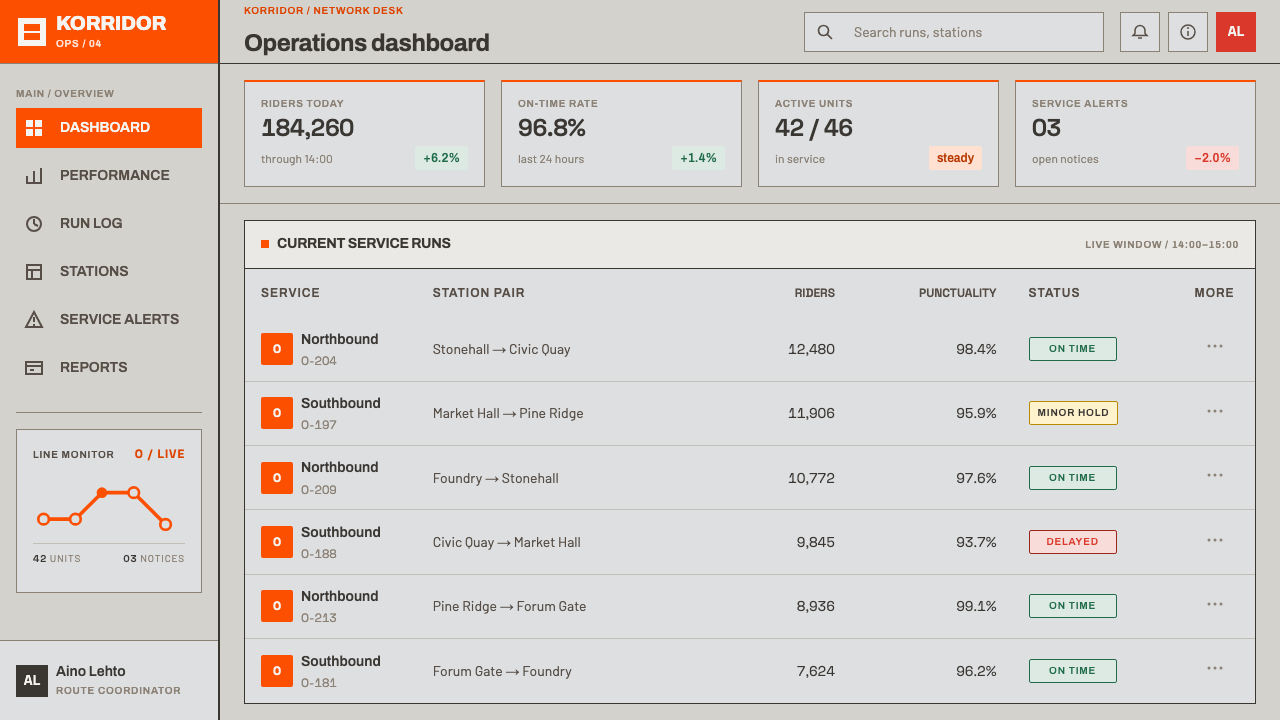Click the orange badge for run O-181
Viewport: 1280px width, 720px height.
point(277,671)
